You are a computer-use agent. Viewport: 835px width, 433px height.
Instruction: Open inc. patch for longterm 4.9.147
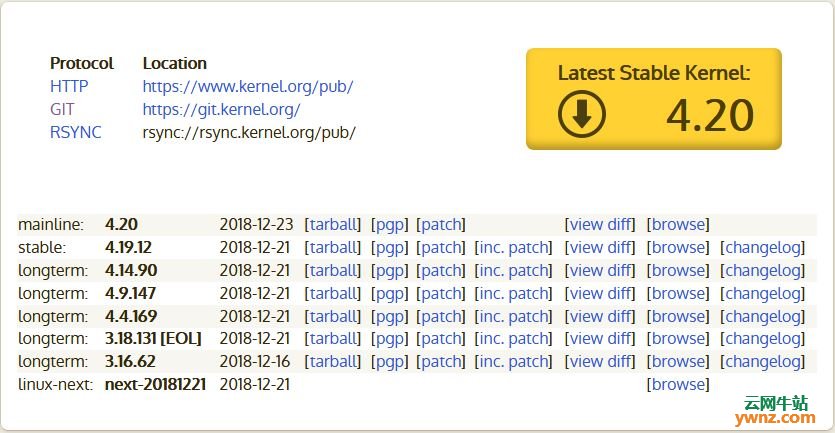click(x=513, y=293)
